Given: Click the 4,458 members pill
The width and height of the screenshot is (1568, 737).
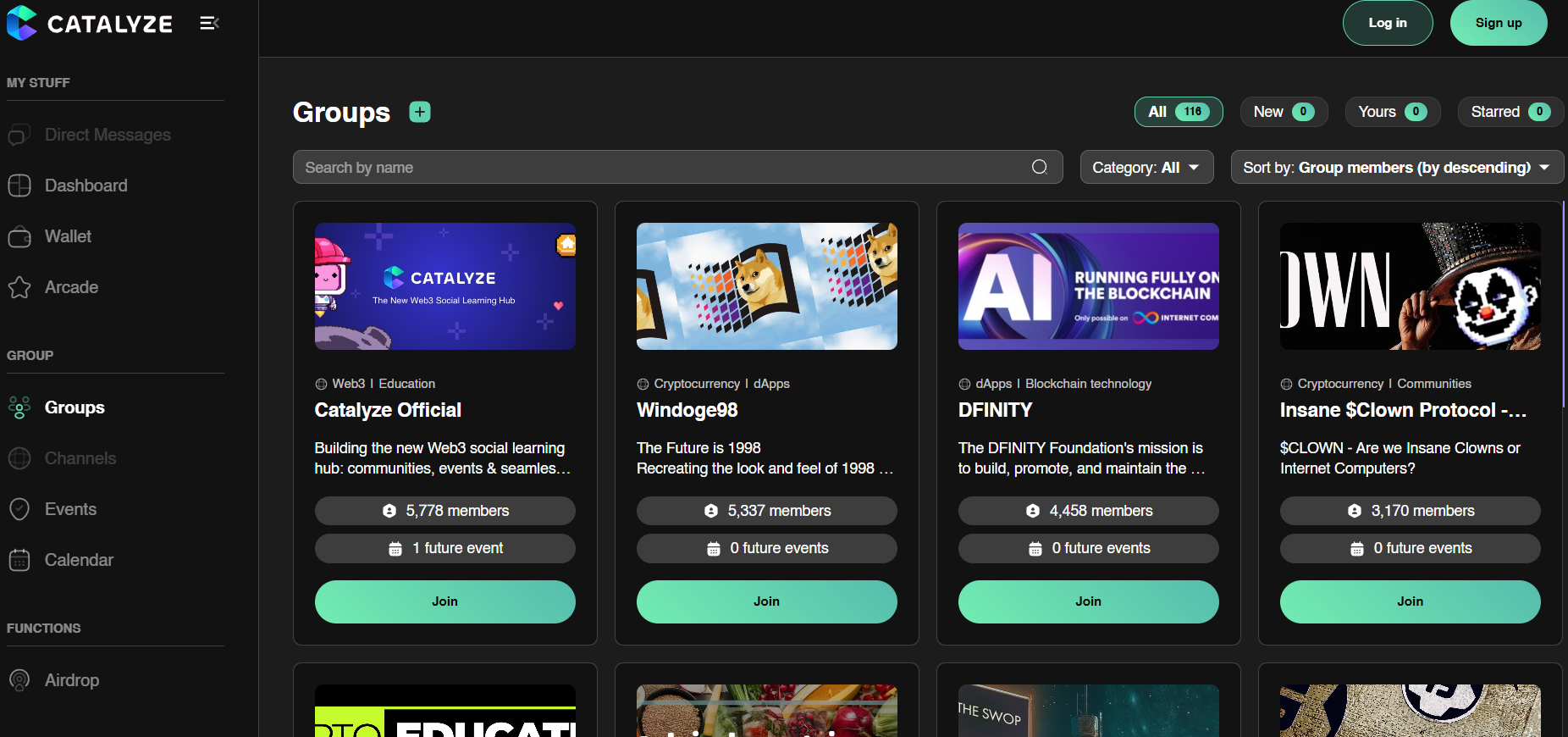Looking at the screenshot, I should 1089,511.
